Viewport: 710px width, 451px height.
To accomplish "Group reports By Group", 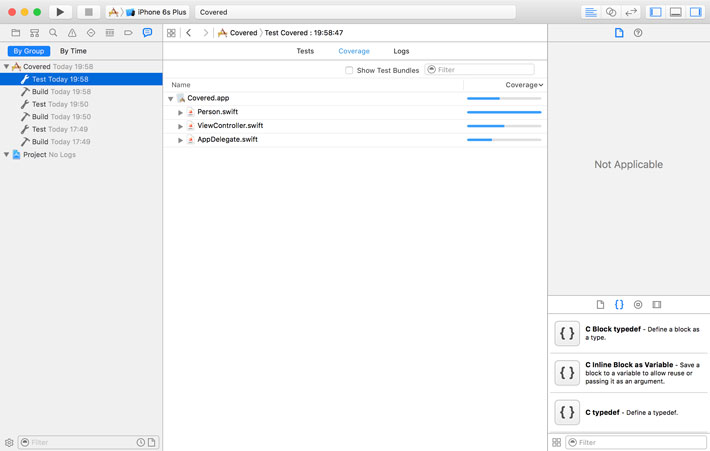I will tap(29, 51).
